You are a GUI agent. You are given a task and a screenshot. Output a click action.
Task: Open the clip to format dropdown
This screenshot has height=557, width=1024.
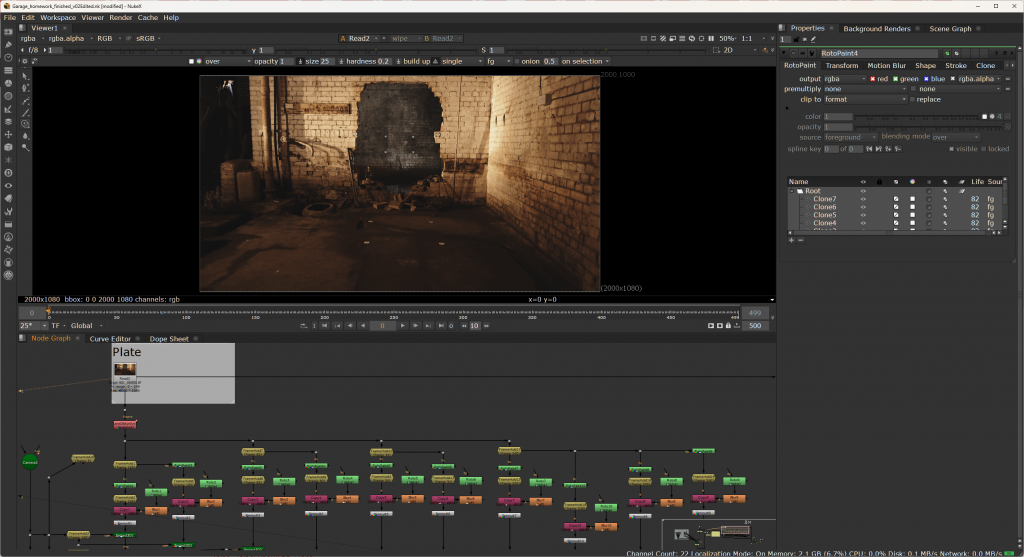[865, 99]
